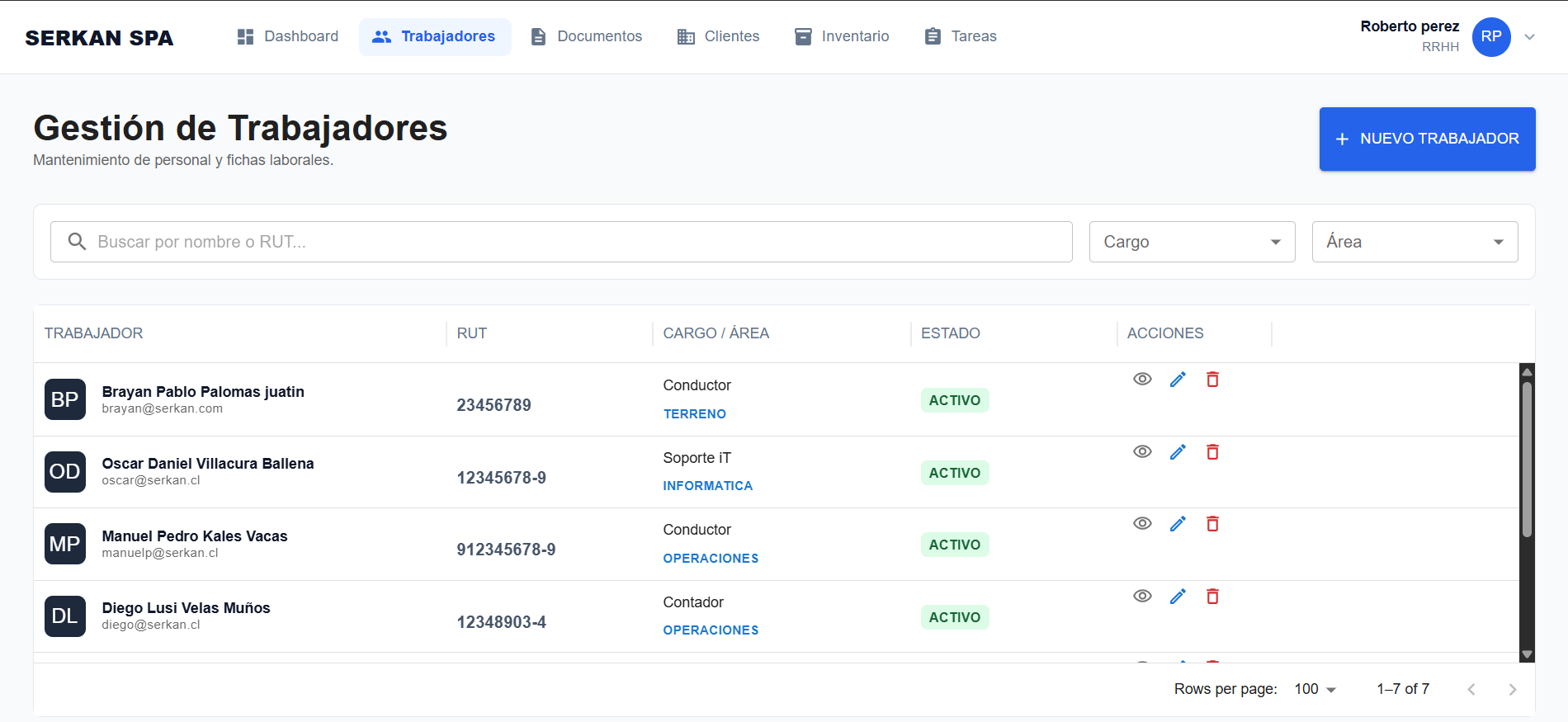Click the TERRENO area link
1568x722 pixels.
point(695,414)
